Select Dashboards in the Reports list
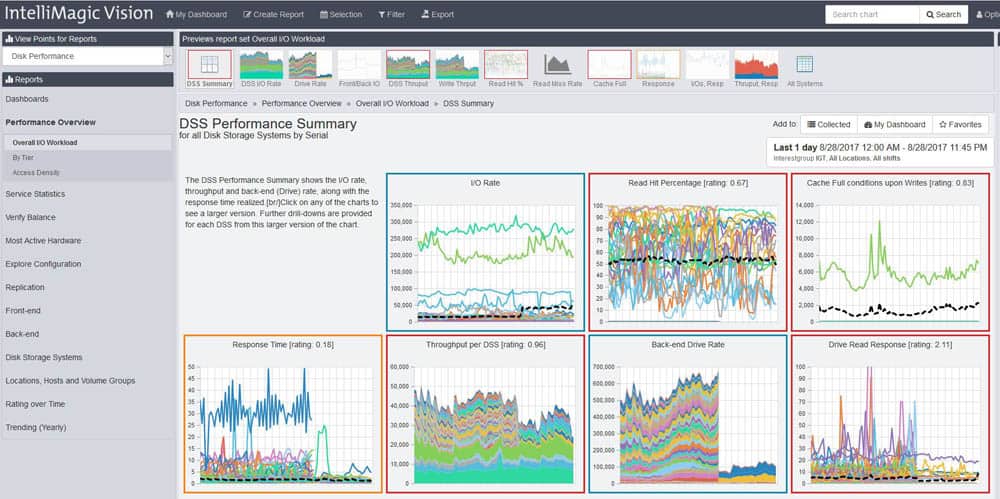This screenshot has width=1000, height=499. (27, 99)
